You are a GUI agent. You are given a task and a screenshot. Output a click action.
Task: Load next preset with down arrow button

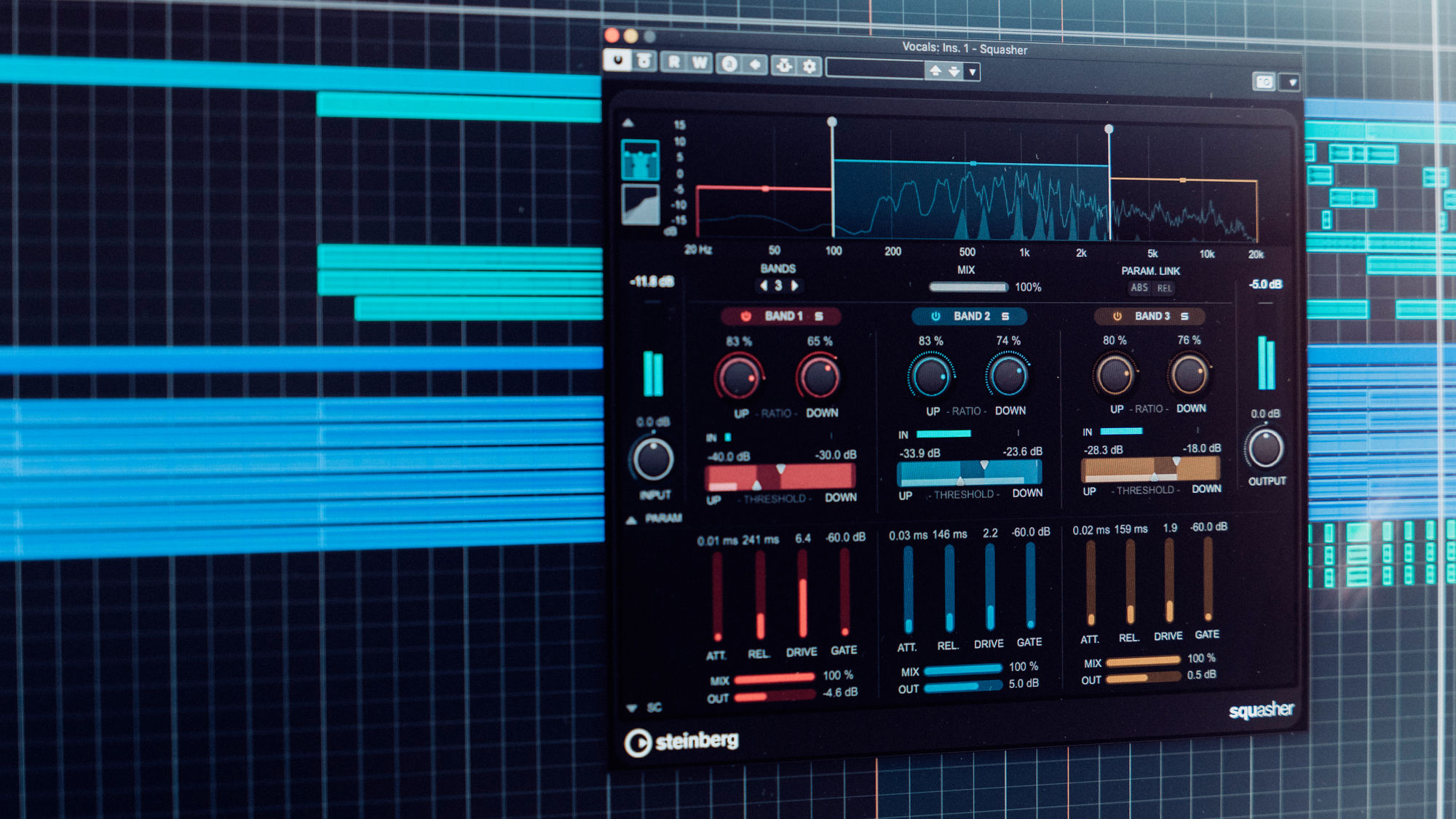coord(954,71)
